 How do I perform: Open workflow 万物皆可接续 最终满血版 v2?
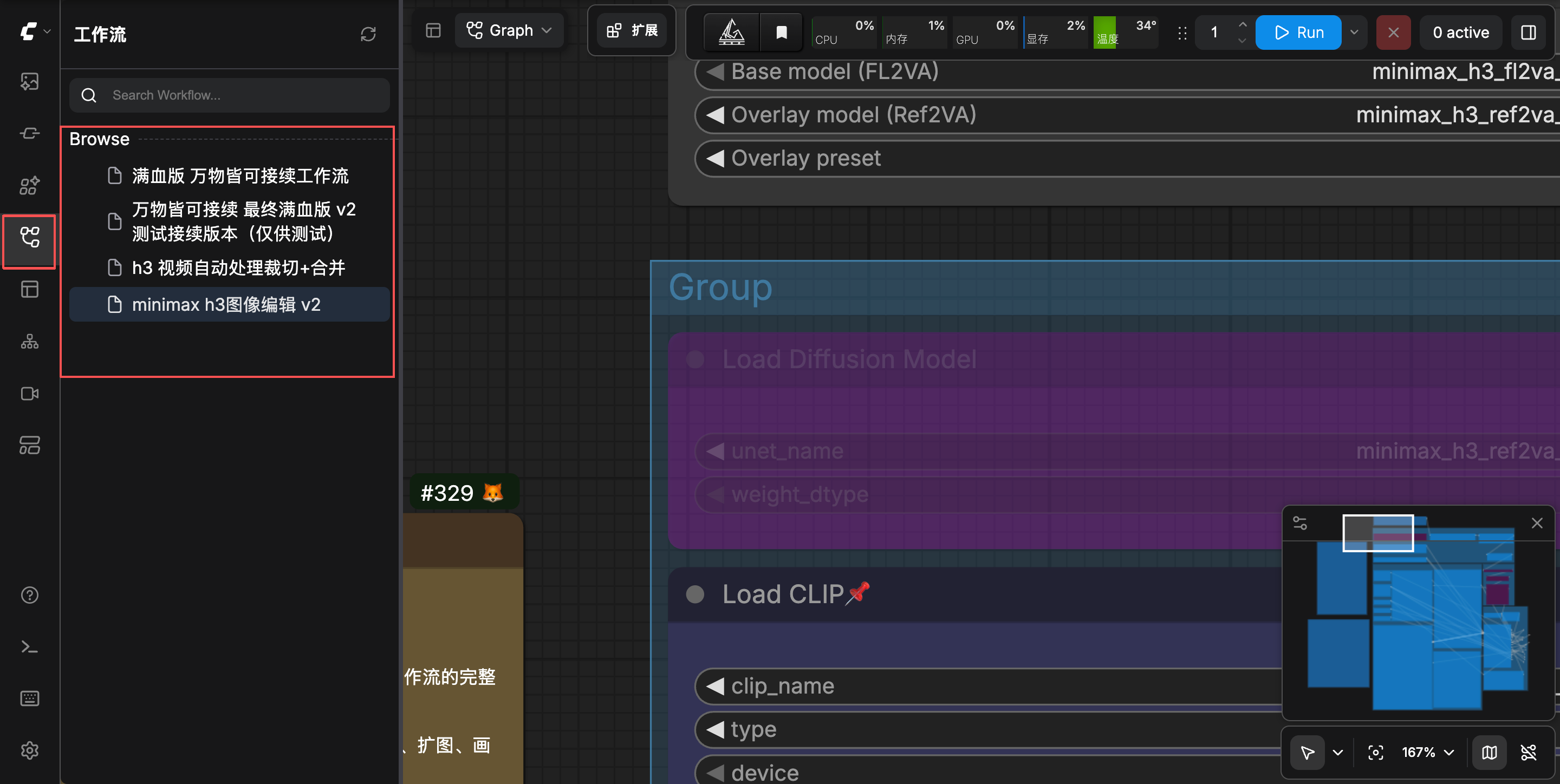coord(230,221)
